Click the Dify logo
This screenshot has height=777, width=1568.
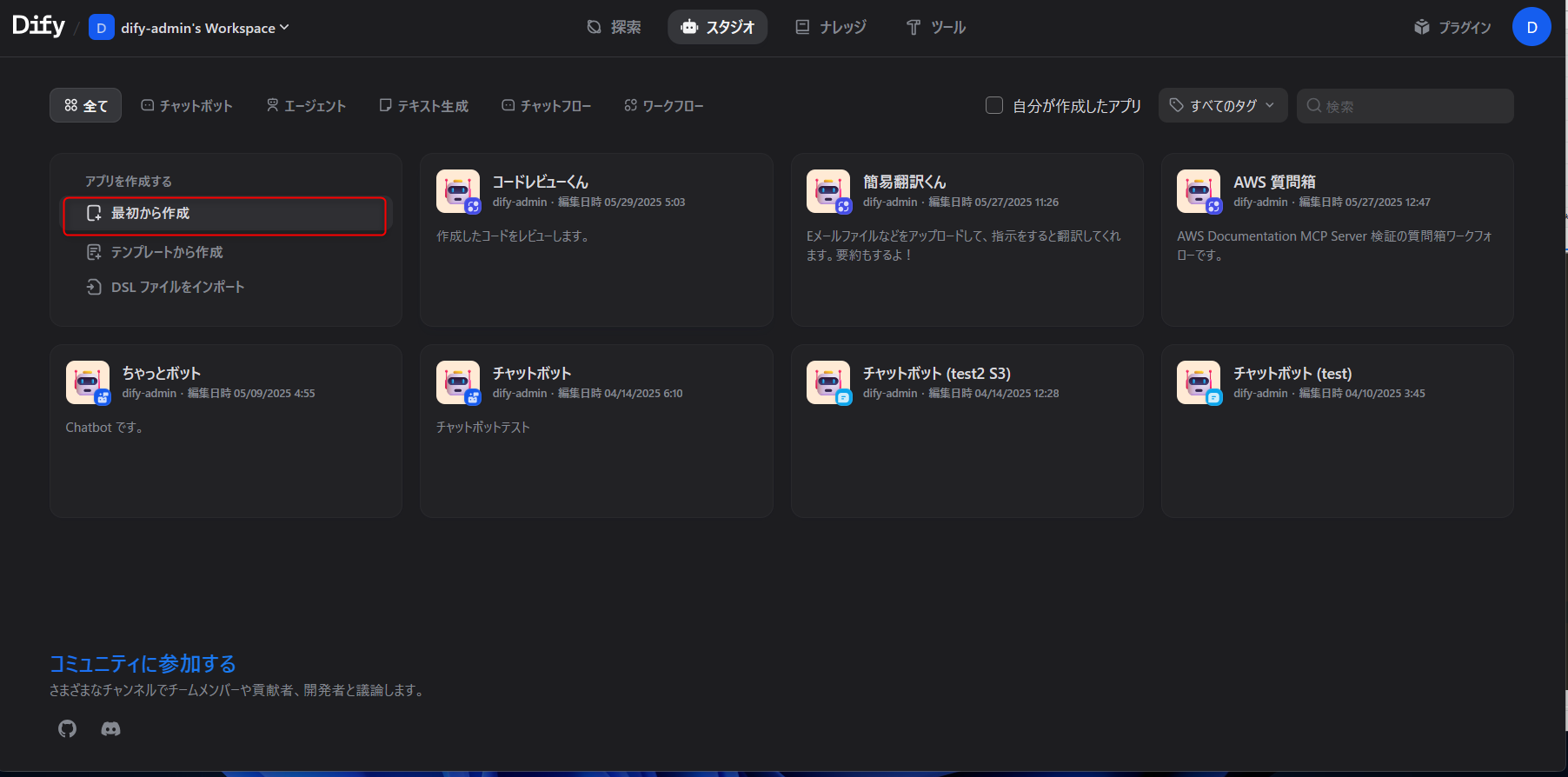(x=38, y=26)
